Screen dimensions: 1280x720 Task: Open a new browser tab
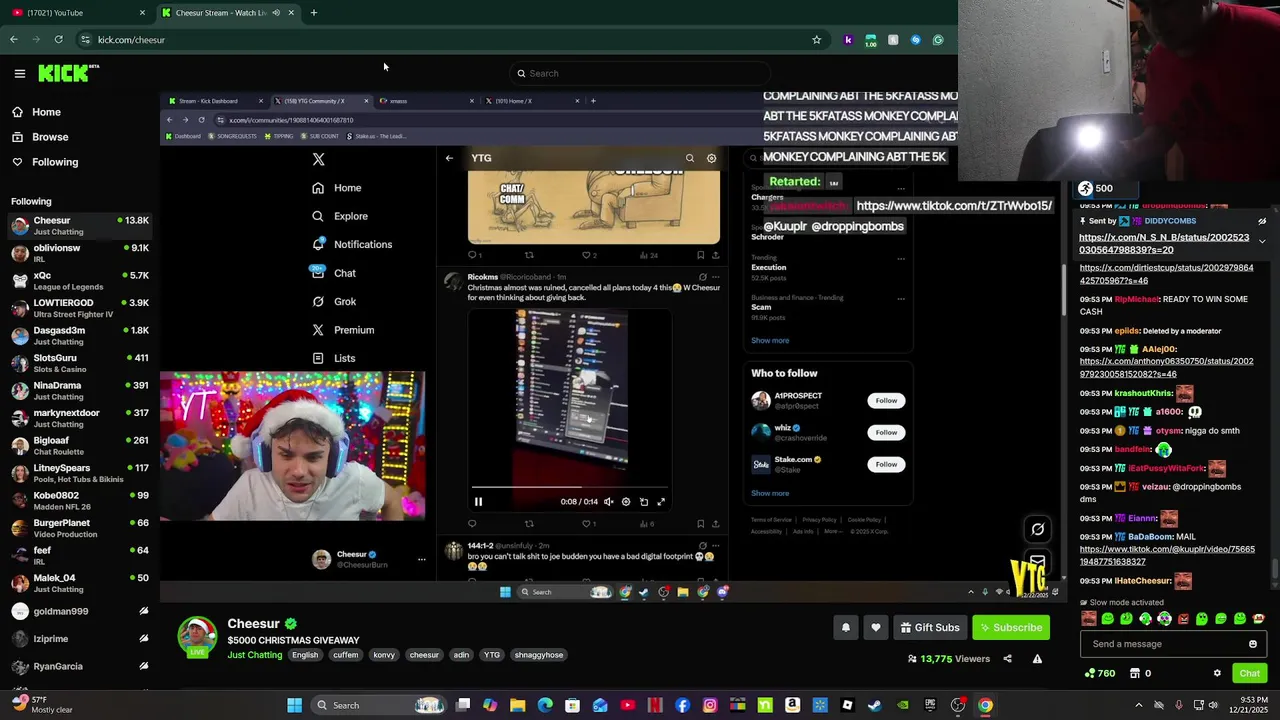314,13
